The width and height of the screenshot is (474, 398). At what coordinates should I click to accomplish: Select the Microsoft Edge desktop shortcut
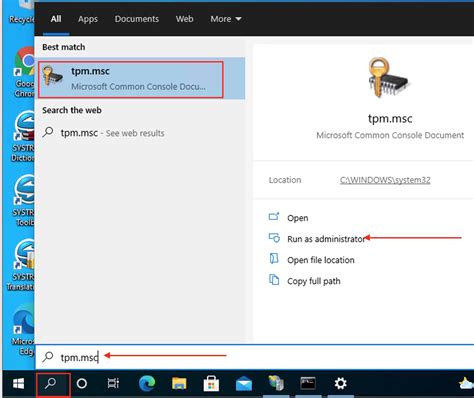pos(23,330)
